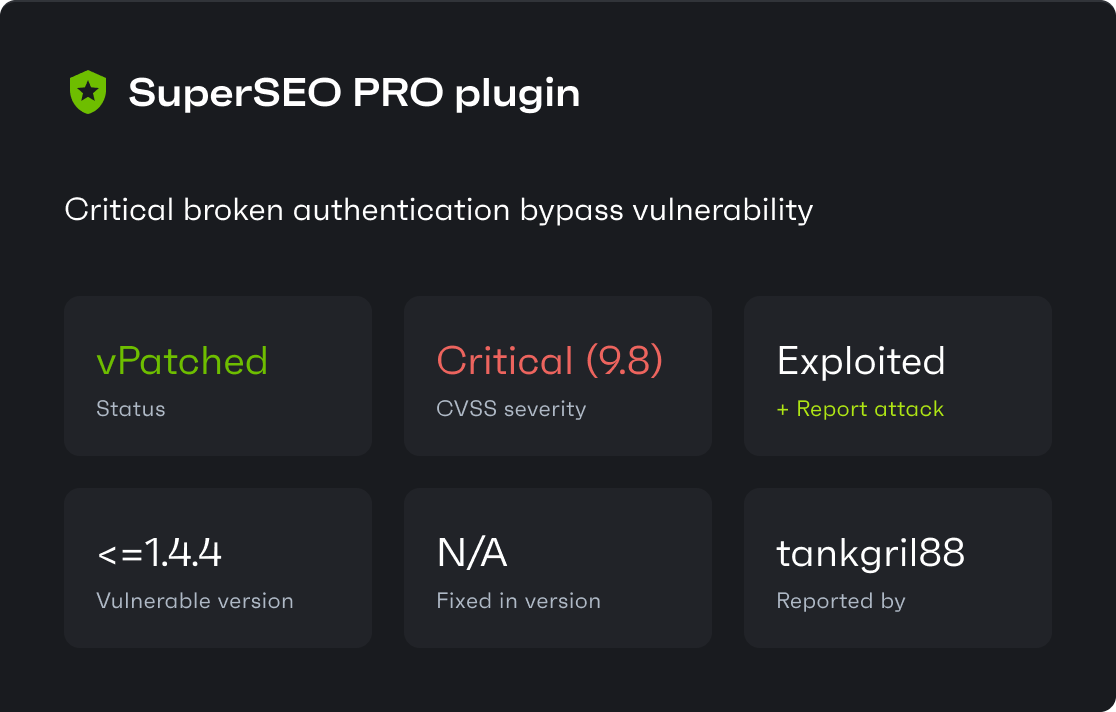This screenshot has height=712, width=1116.
Task: Click empty space in the Status card
Action: point(320,330)
